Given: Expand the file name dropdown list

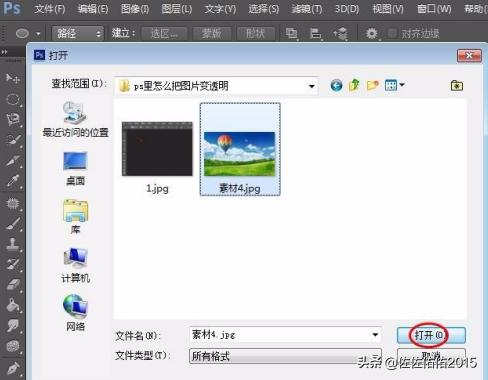Looking at the screenshot, I should click(x=375, y=335).
